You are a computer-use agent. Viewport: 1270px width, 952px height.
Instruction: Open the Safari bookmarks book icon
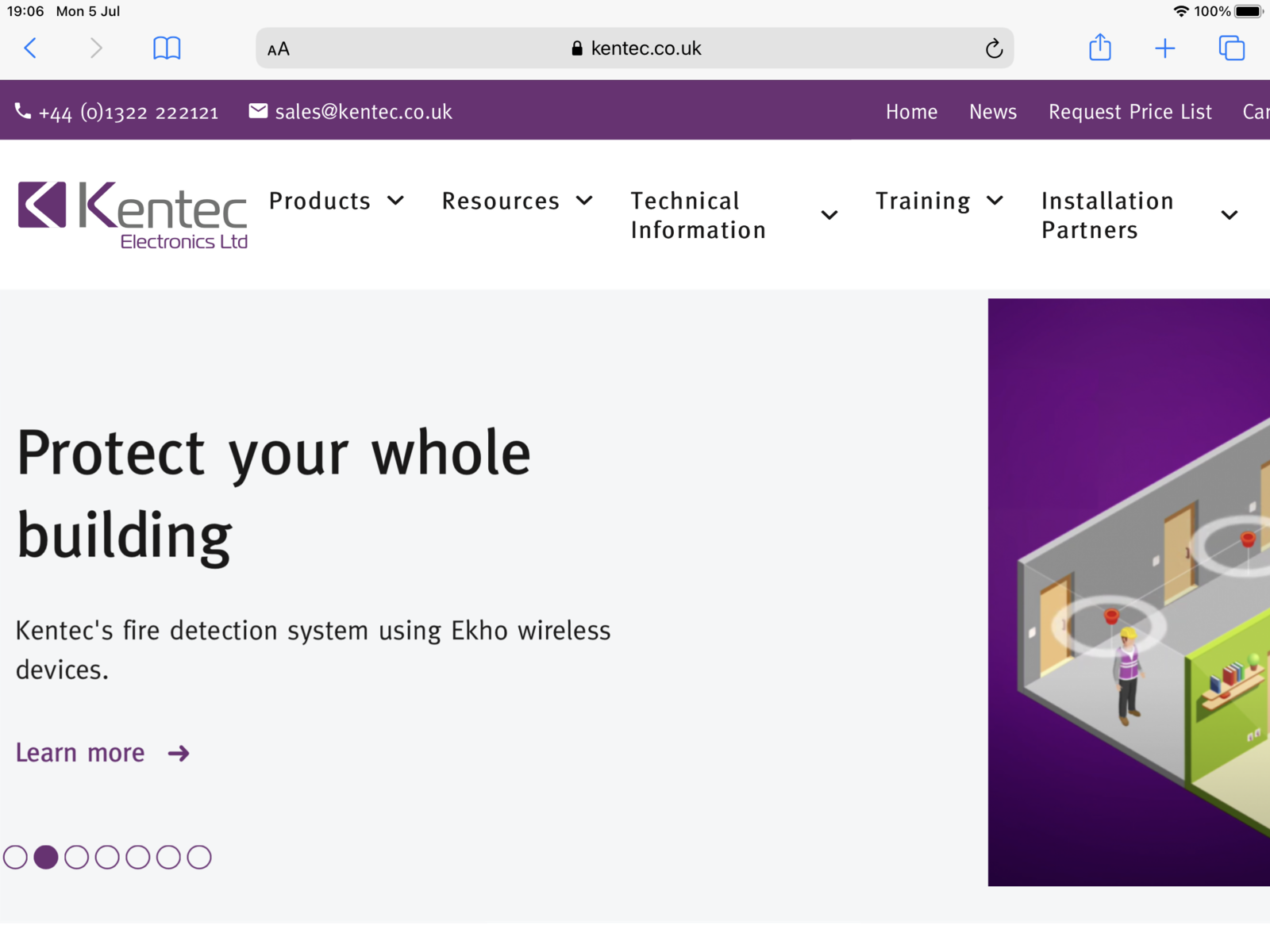[x=167, y=48]
